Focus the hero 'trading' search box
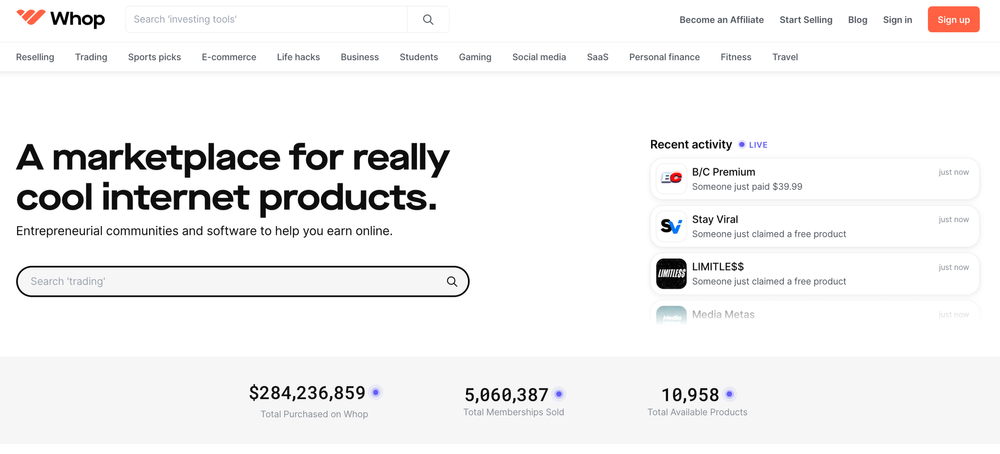The image size is (1000, 454). click(x=230, y=282)
